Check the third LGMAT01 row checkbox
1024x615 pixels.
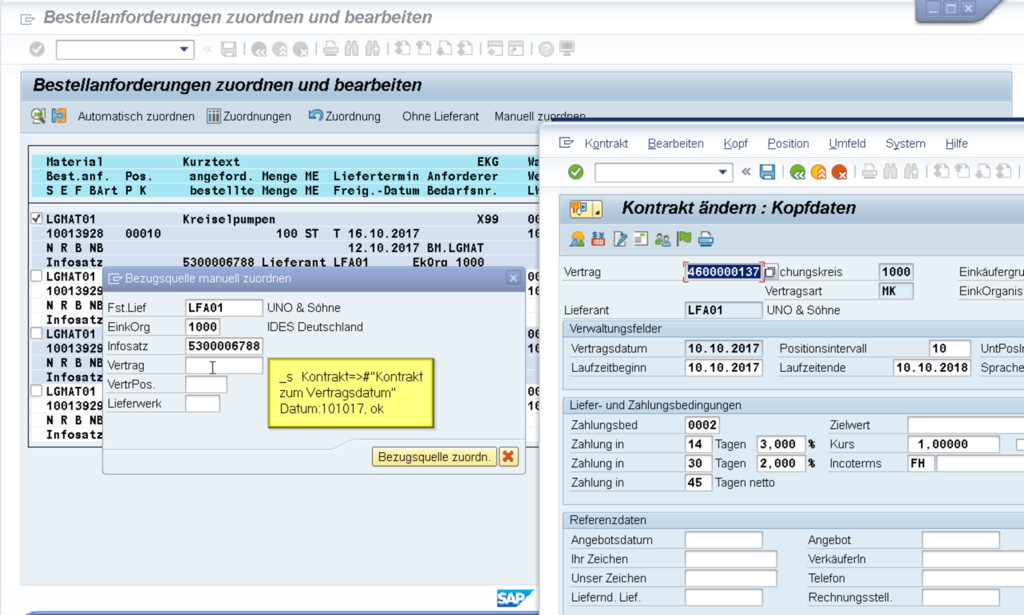pyautogui.click(x=37, y=333)
